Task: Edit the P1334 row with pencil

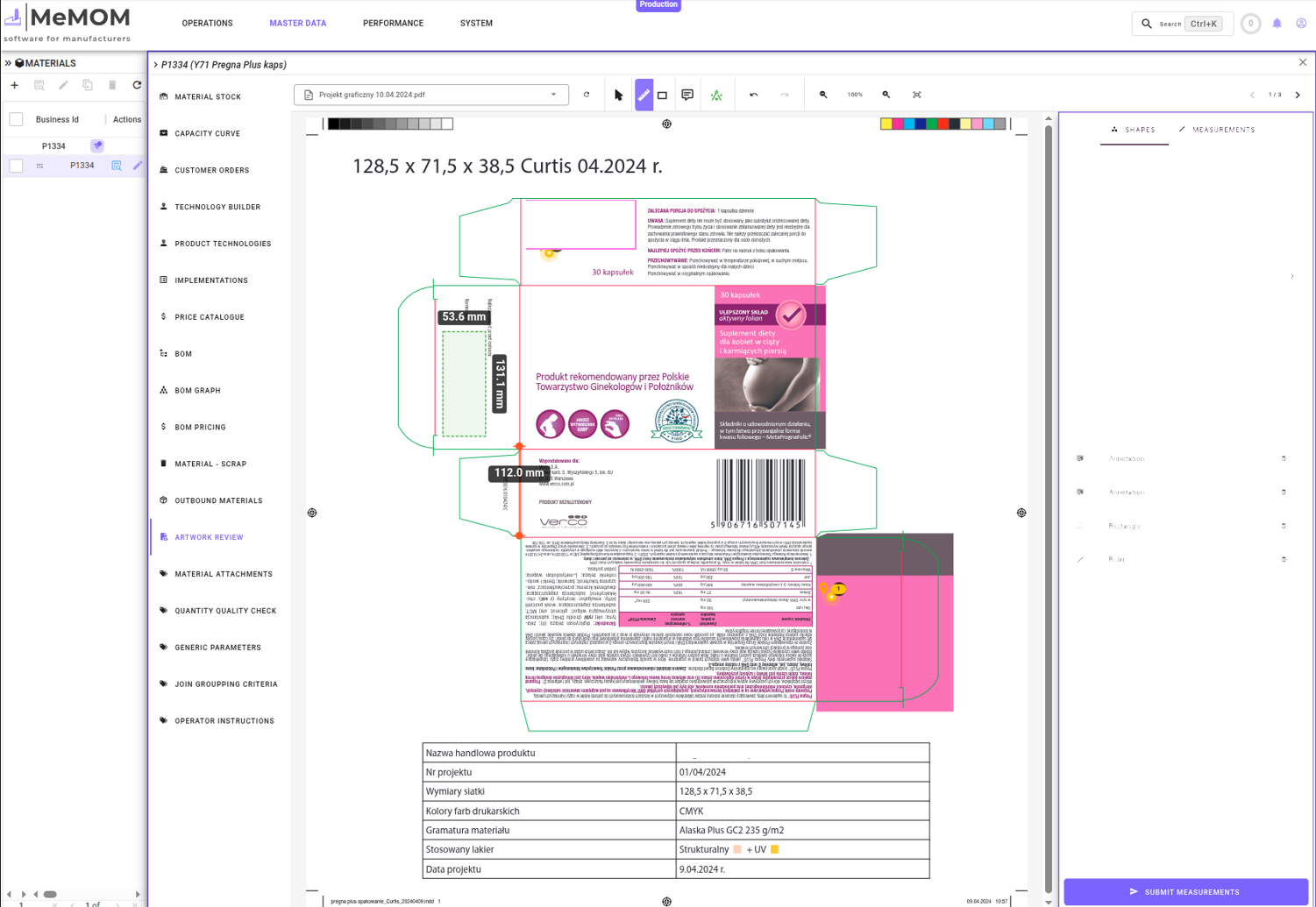Action: [138, 166]
